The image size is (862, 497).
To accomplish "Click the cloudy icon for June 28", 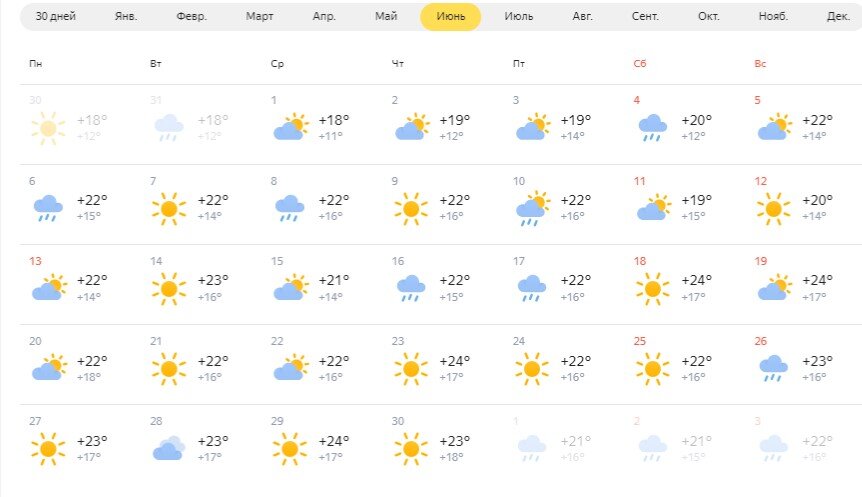I will tap(169, 449).
